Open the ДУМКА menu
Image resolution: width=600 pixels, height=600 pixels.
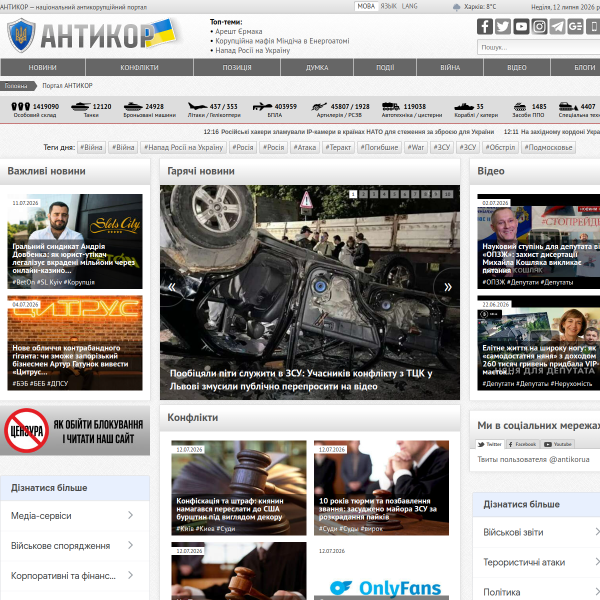(x=317, y=67)
